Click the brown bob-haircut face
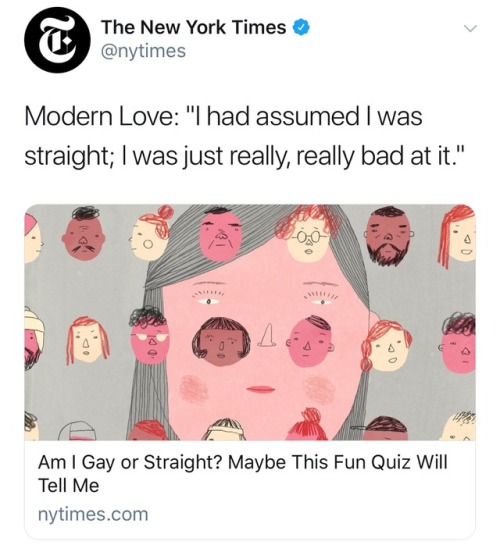Image resolution: width=500 pixels, height=552 pixels. 221,341
